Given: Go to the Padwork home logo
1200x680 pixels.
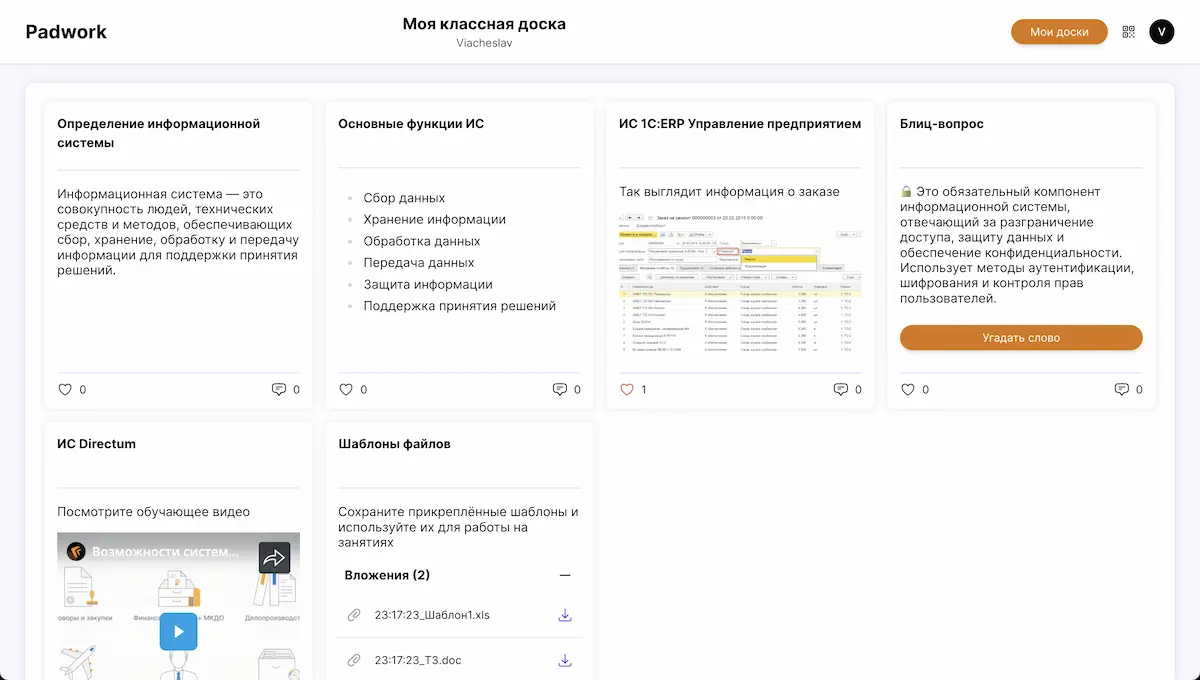Looking at the screenshot, I should [66, 32].
